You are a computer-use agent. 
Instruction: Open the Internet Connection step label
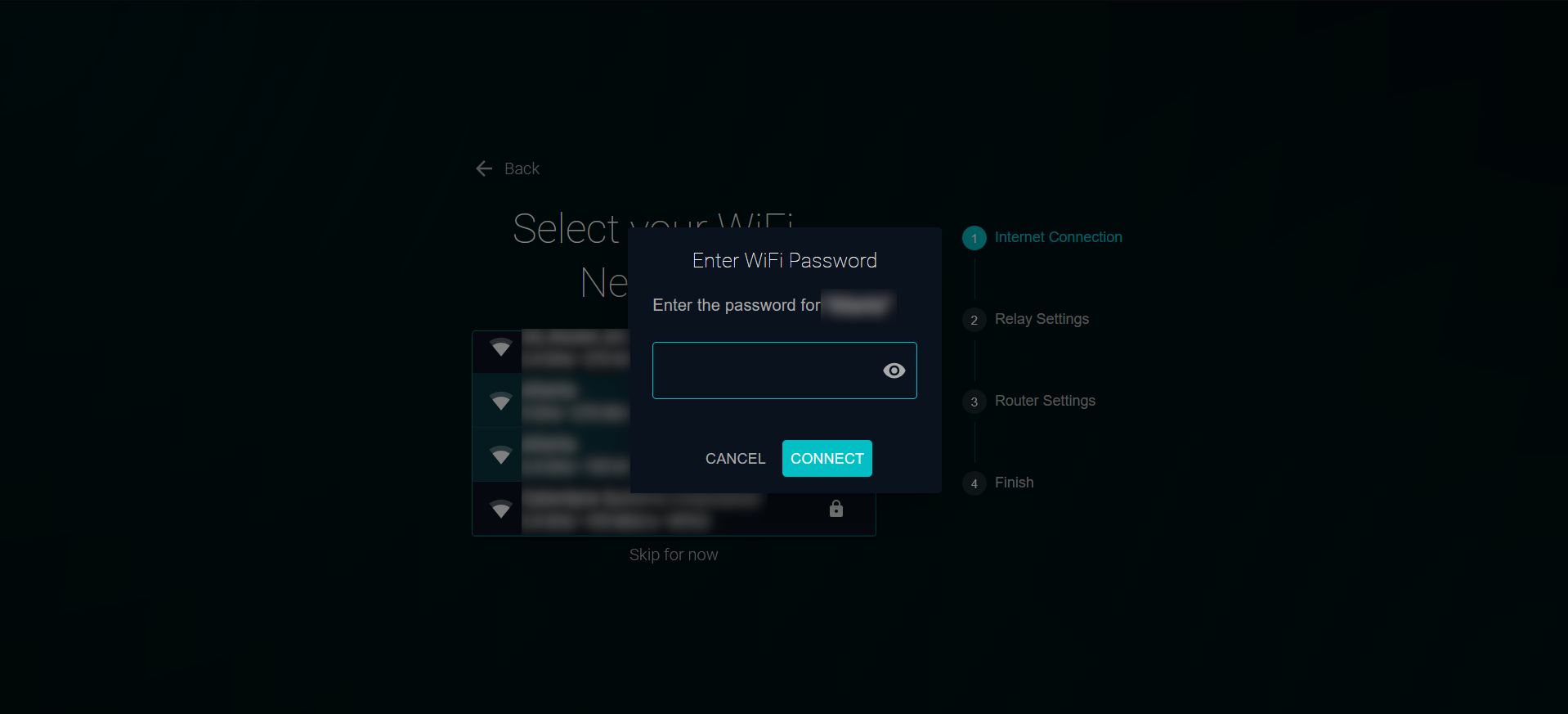click(1058, 237)
